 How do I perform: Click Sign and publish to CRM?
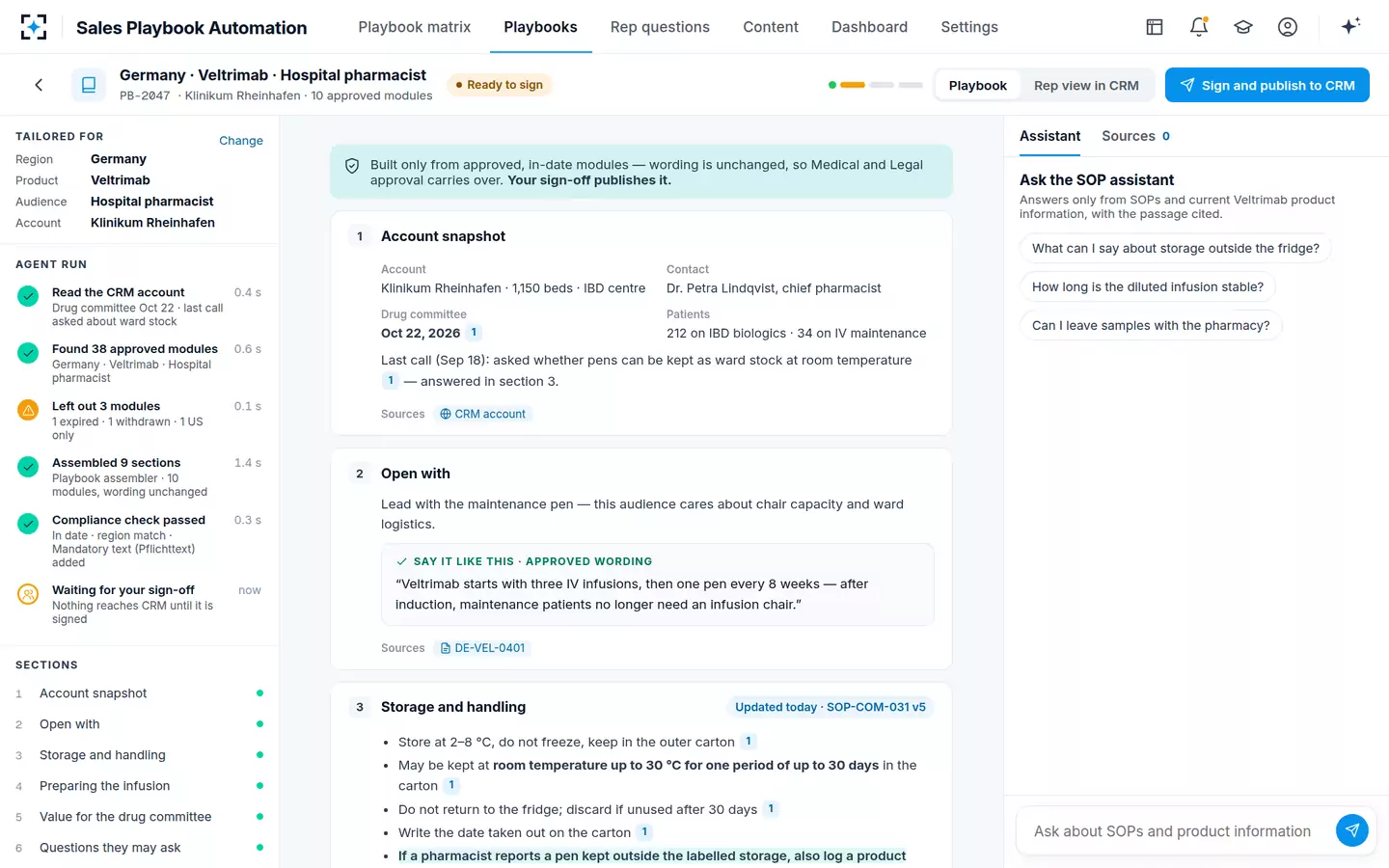click(x=1267, y=85)
